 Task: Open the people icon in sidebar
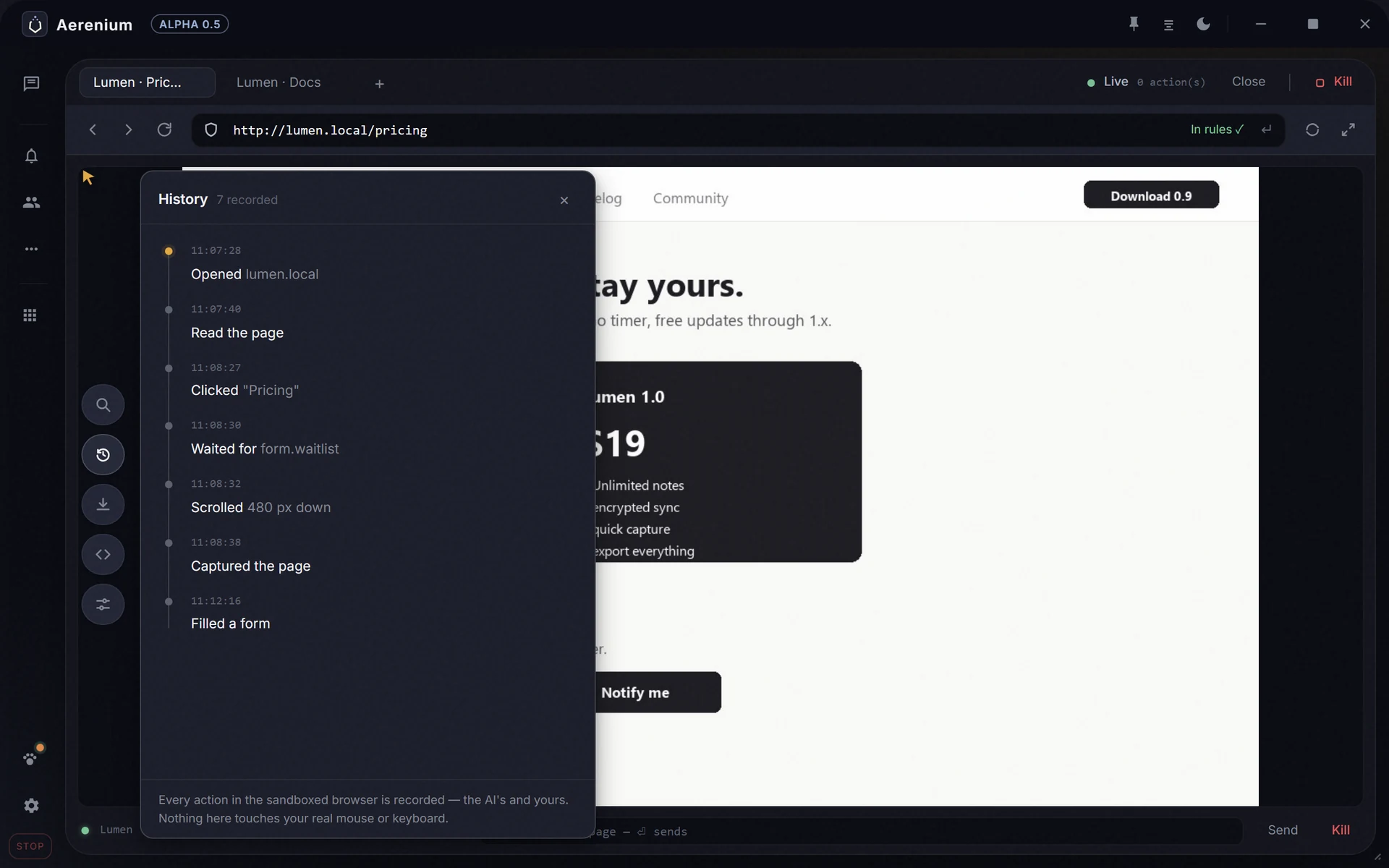pos(31,203)
